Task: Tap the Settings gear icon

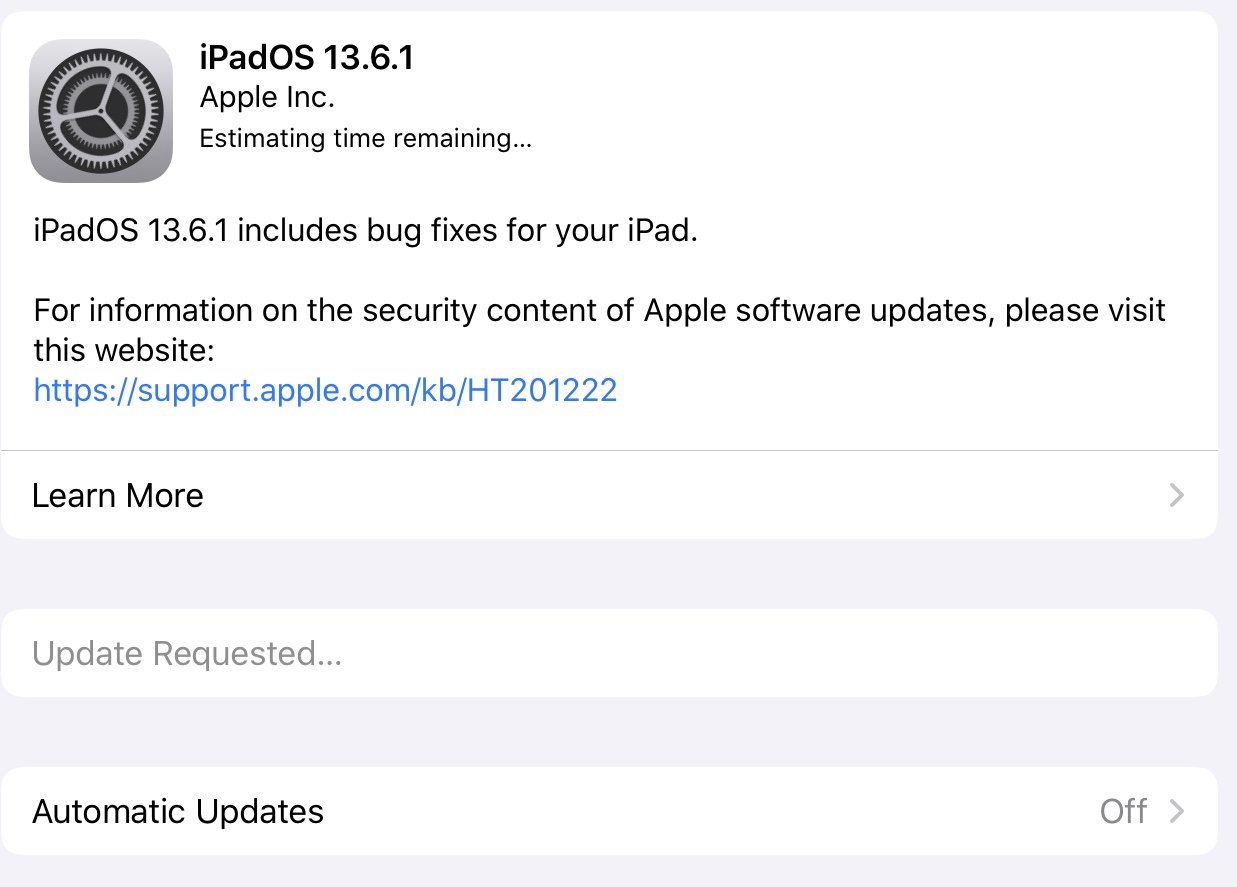Action: click(x=101, y=111)
